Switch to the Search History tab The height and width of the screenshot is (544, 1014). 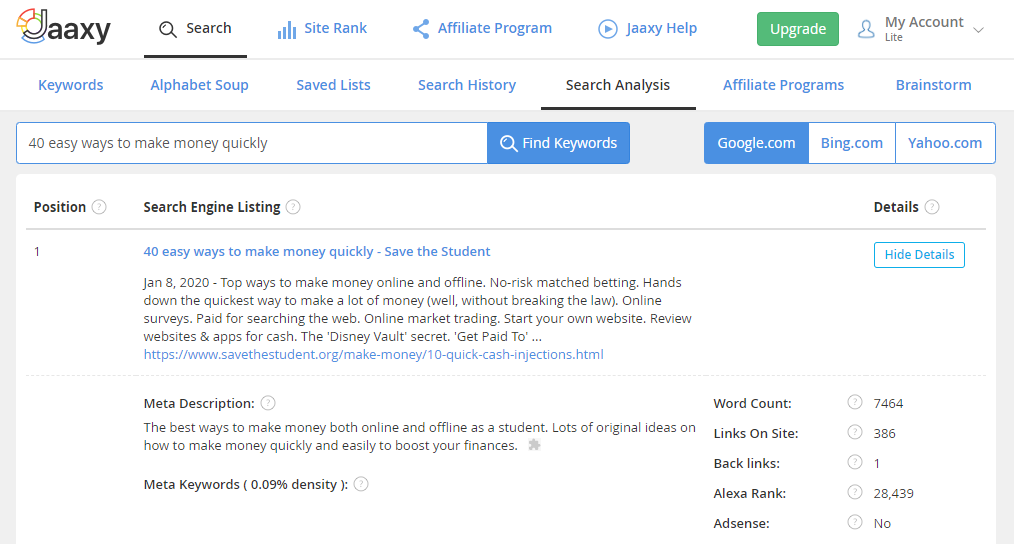pyautogui.click(x=467, y=85)
